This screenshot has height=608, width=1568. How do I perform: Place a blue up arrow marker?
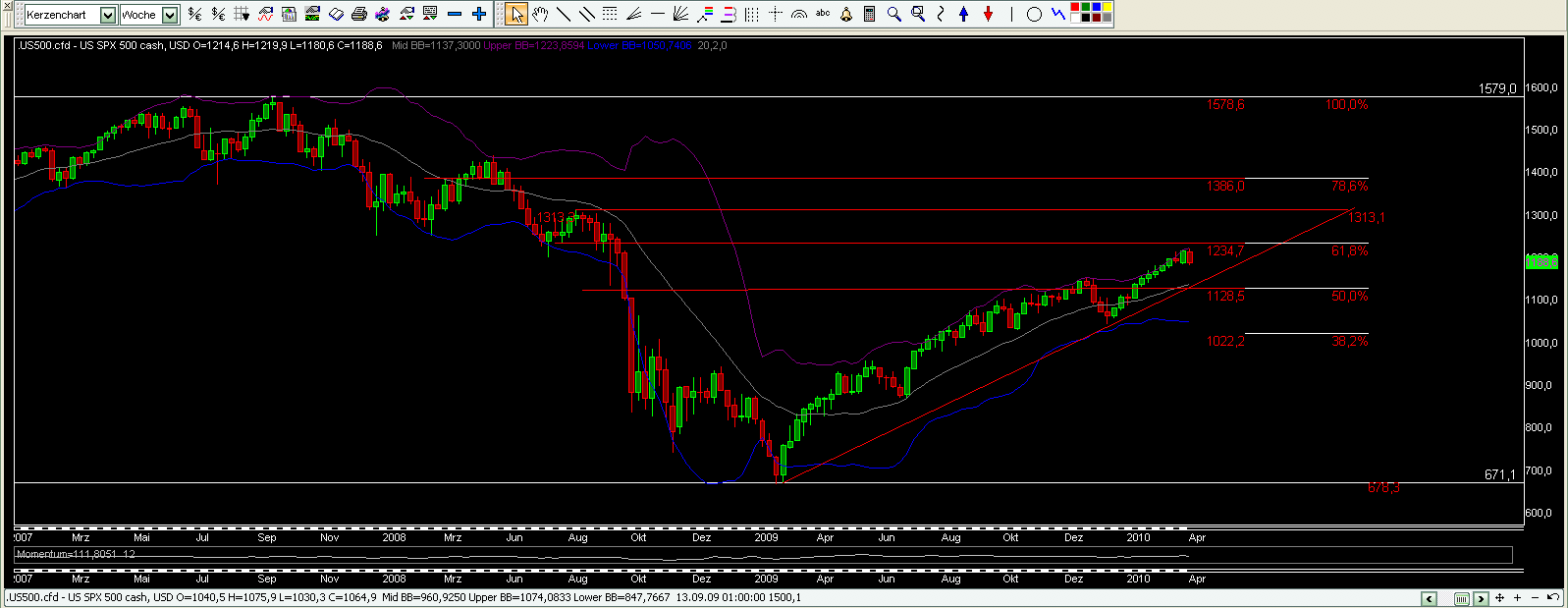[x=963, y=14]
